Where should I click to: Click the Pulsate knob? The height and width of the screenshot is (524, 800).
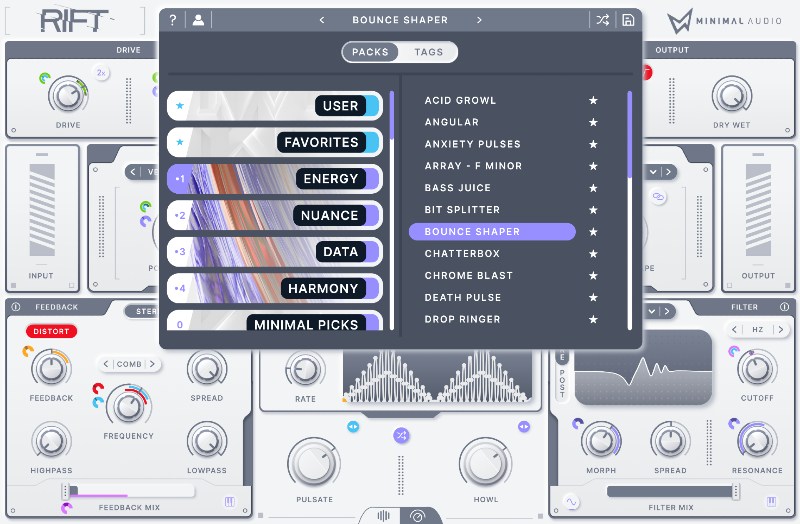(314, 463)
